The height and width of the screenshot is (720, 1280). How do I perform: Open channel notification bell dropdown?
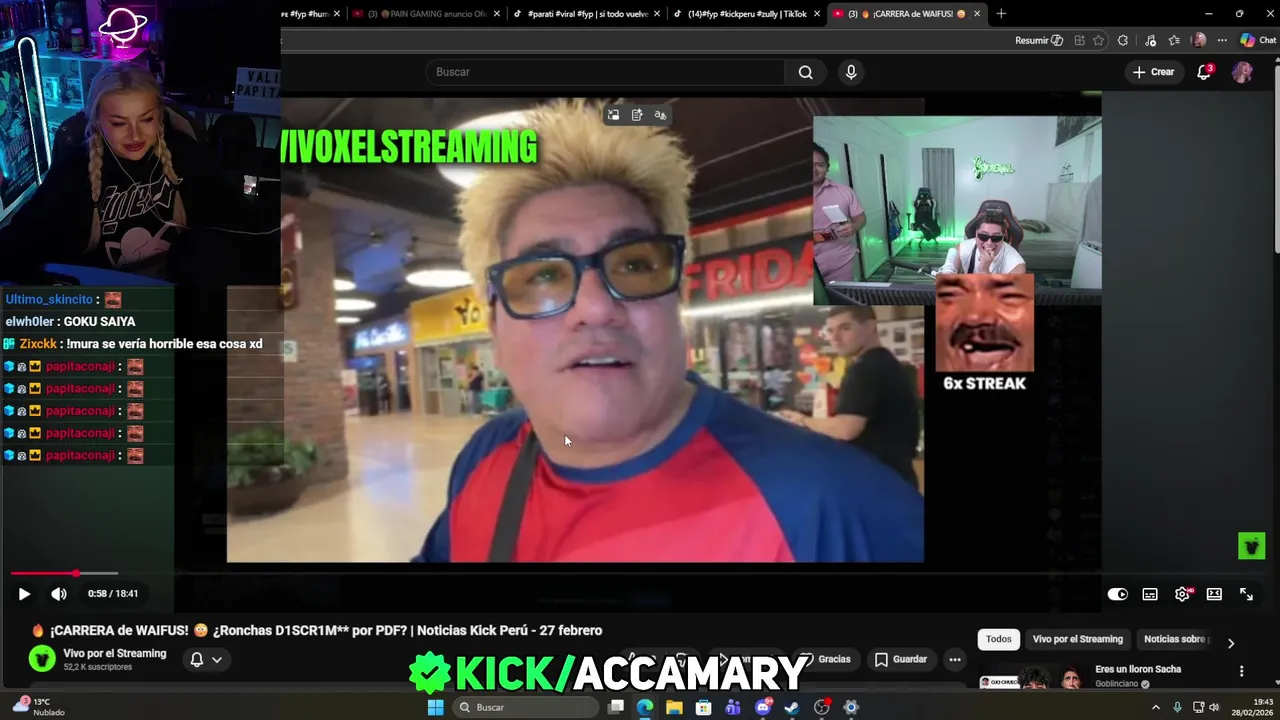point(206,660)
